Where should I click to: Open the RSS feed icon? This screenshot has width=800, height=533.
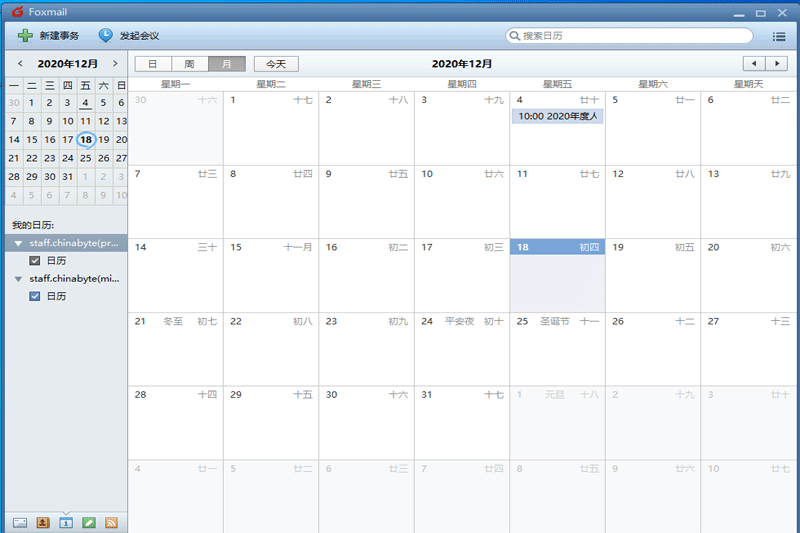pos(112,522)
